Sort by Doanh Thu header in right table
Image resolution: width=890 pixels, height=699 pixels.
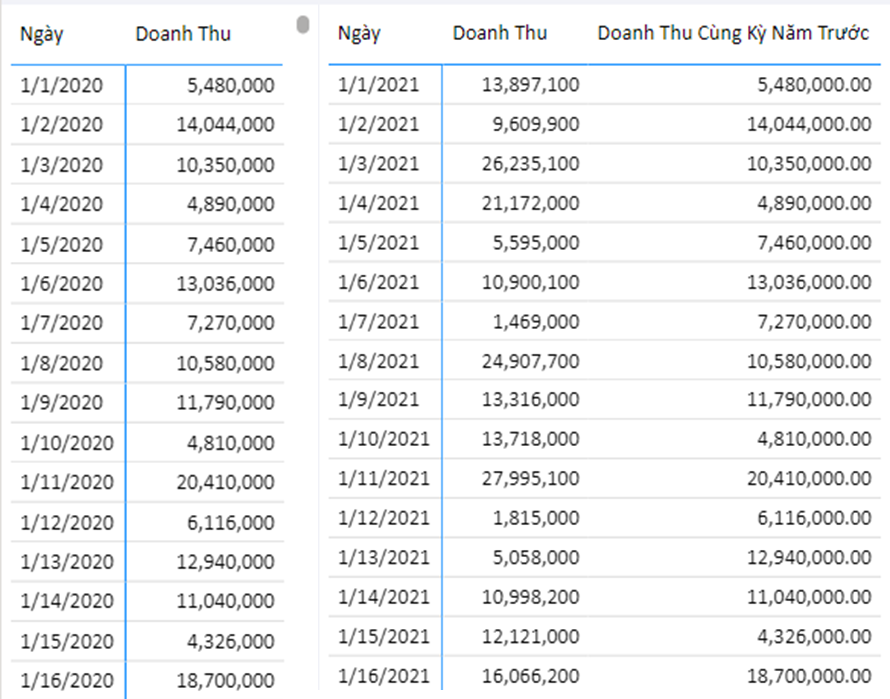pos(499,33)
